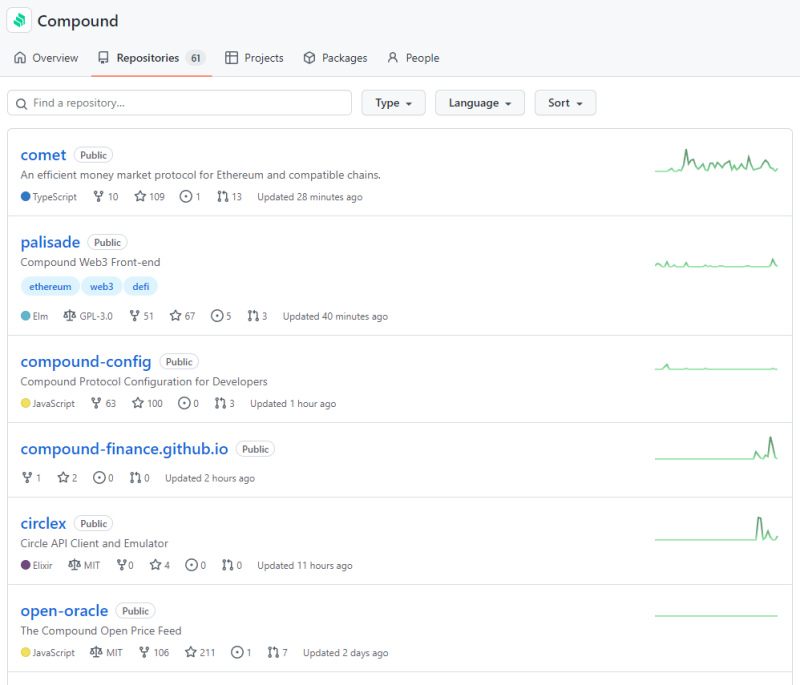This screenshot has width=800, height=685.
Task: Click the Elm language color dot on palisade
Action: tap(26, 316)
